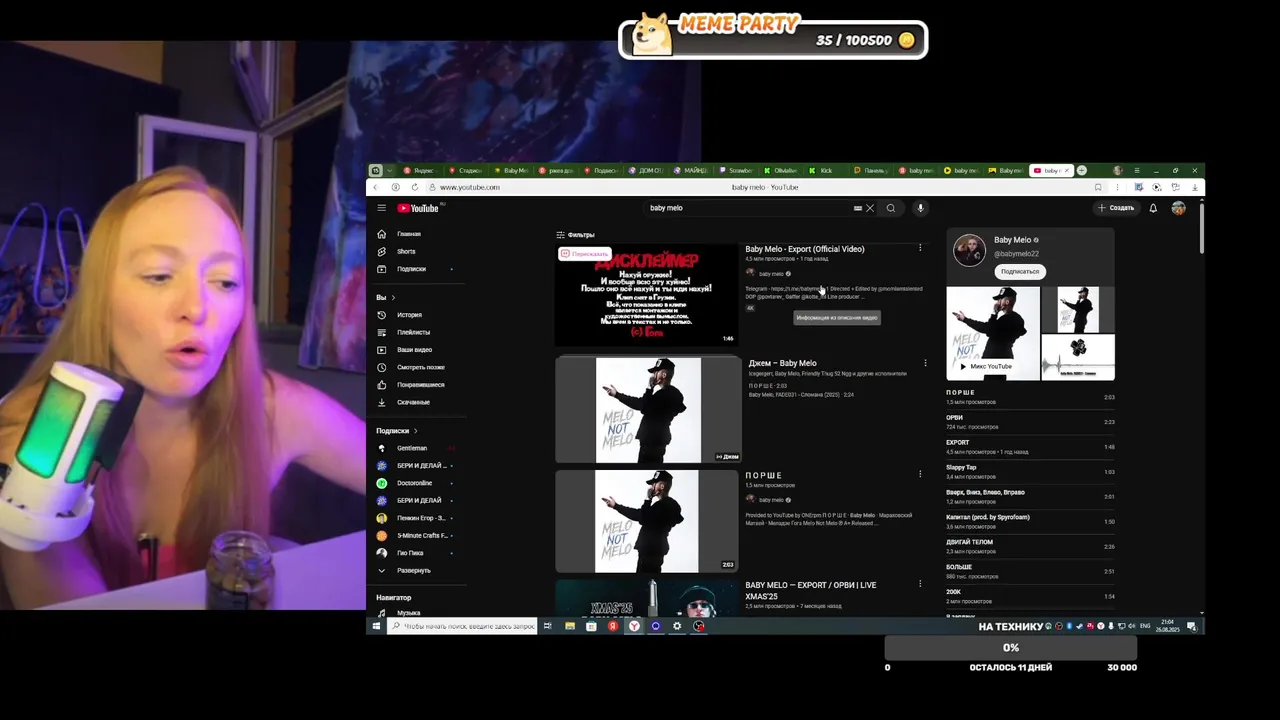1280x720 pixels.
Task: Open the Doctoronline channel subscription
Action: pyautogui.click(x=414, y=483)
